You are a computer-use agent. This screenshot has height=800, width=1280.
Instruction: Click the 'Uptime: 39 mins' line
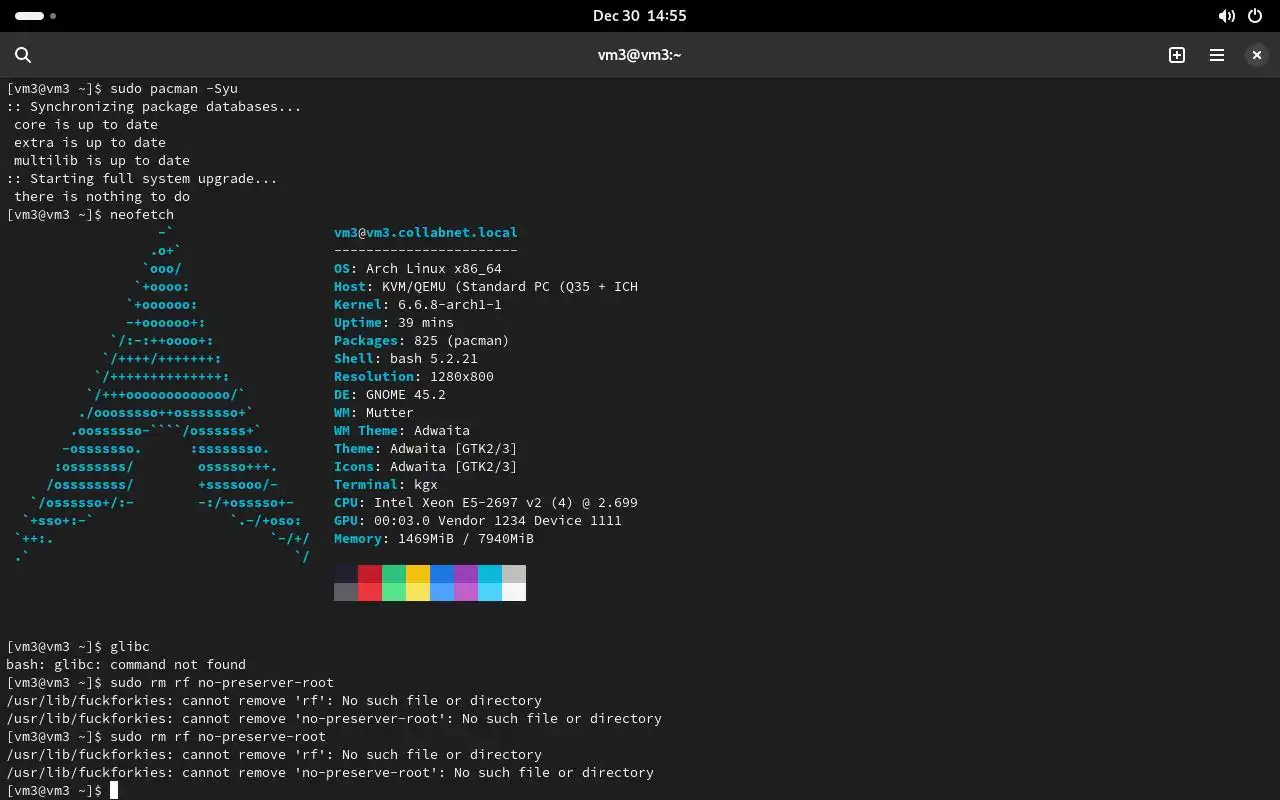pyautogui.click(x=394, y=323)
